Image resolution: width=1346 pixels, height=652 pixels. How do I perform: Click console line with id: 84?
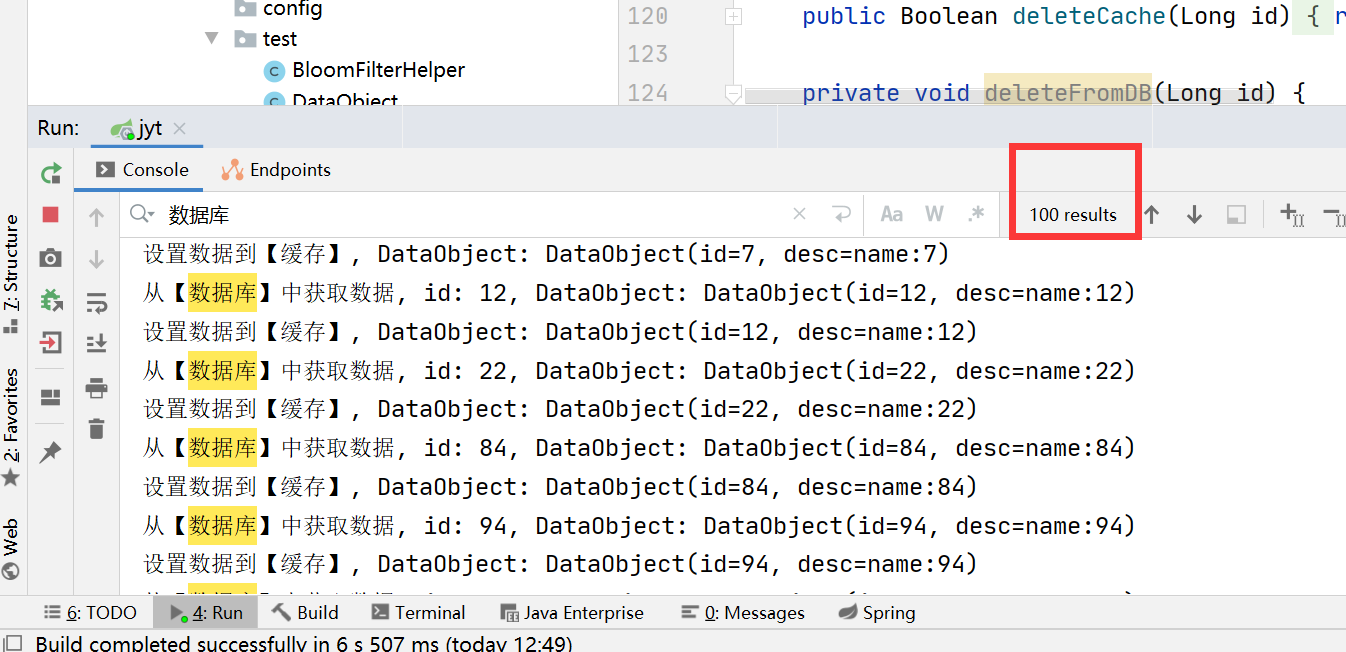pyautogui.click(x=639, y=448)
